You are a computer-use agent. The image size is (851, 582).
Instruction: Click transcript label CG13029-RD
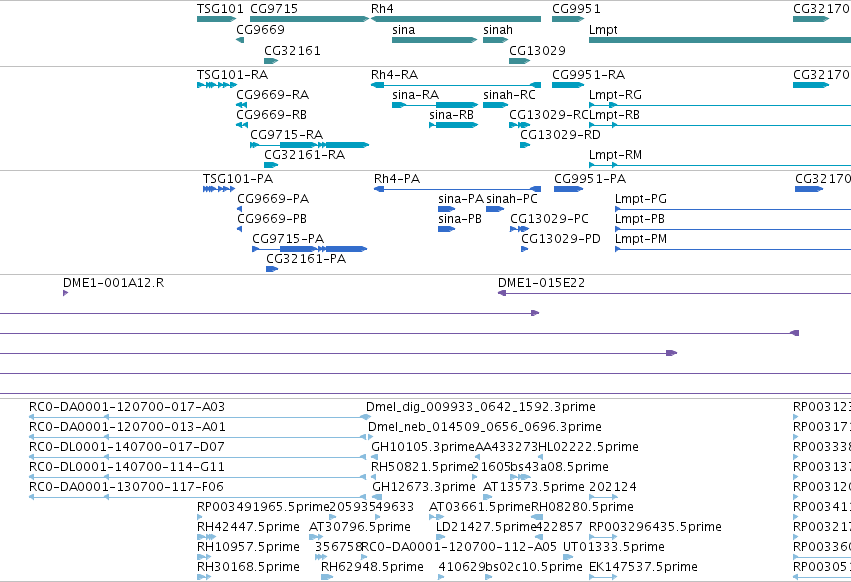(x=561, y=134)
